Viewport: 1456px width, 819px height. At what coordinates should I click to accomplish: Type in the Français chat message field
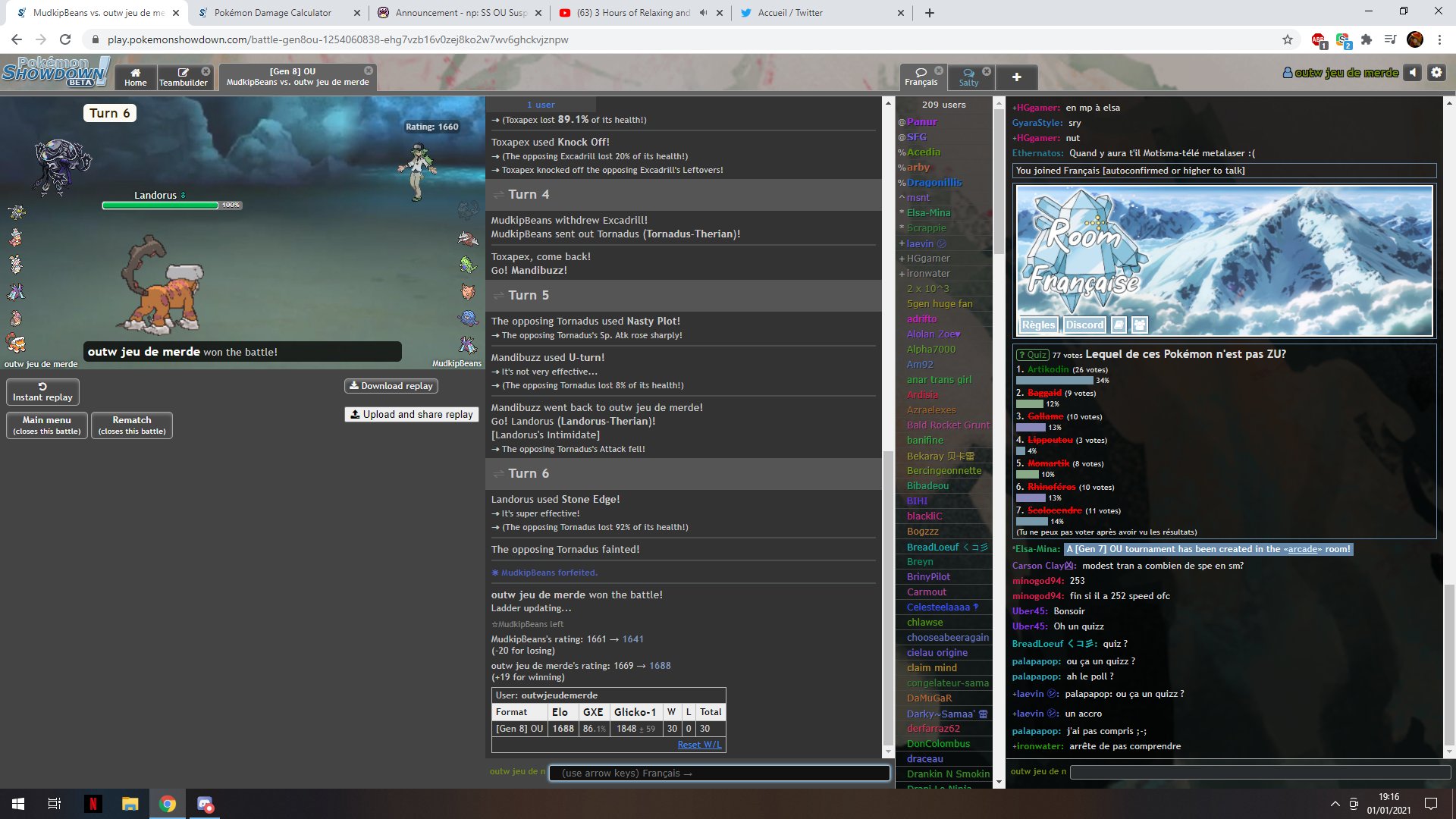pos(1259,772)
